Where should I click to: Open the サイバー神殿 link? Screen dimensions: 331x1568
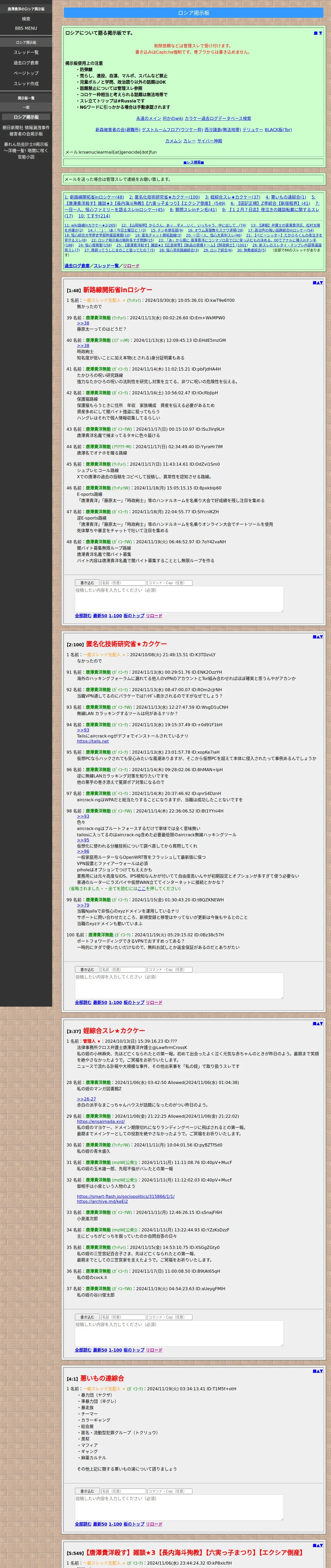(x=209, y=141)
